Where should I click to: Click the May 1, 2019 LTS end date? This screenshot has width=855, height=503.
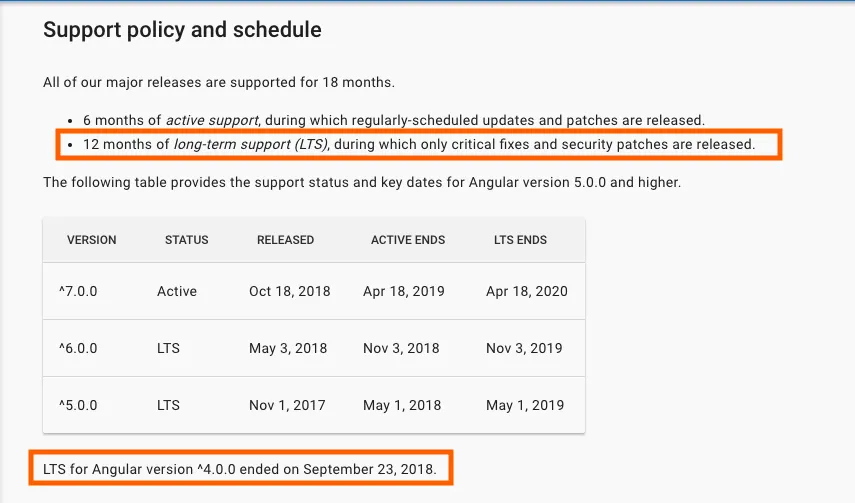click(x=524, y=405)
